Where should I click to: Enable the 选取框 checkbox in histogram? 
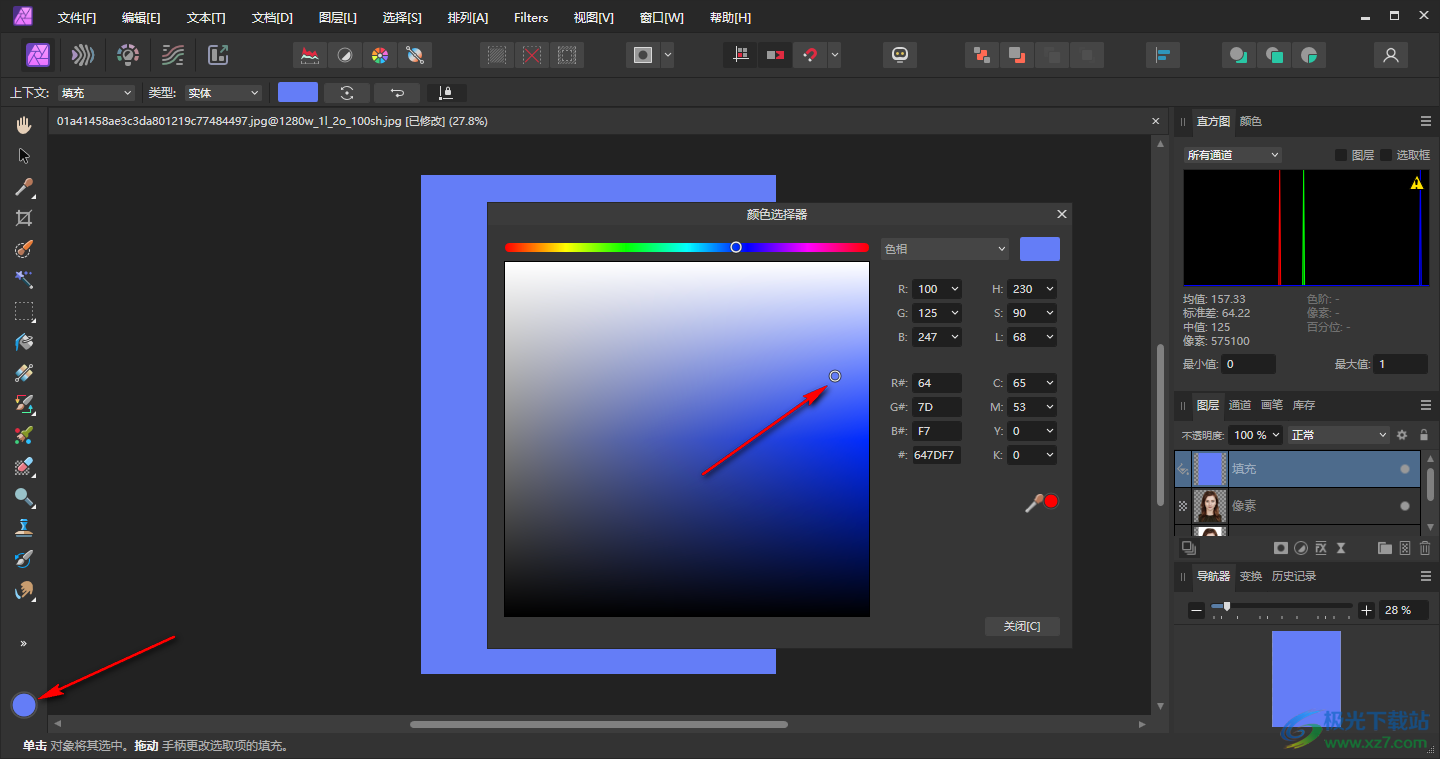click(1386, 155)
